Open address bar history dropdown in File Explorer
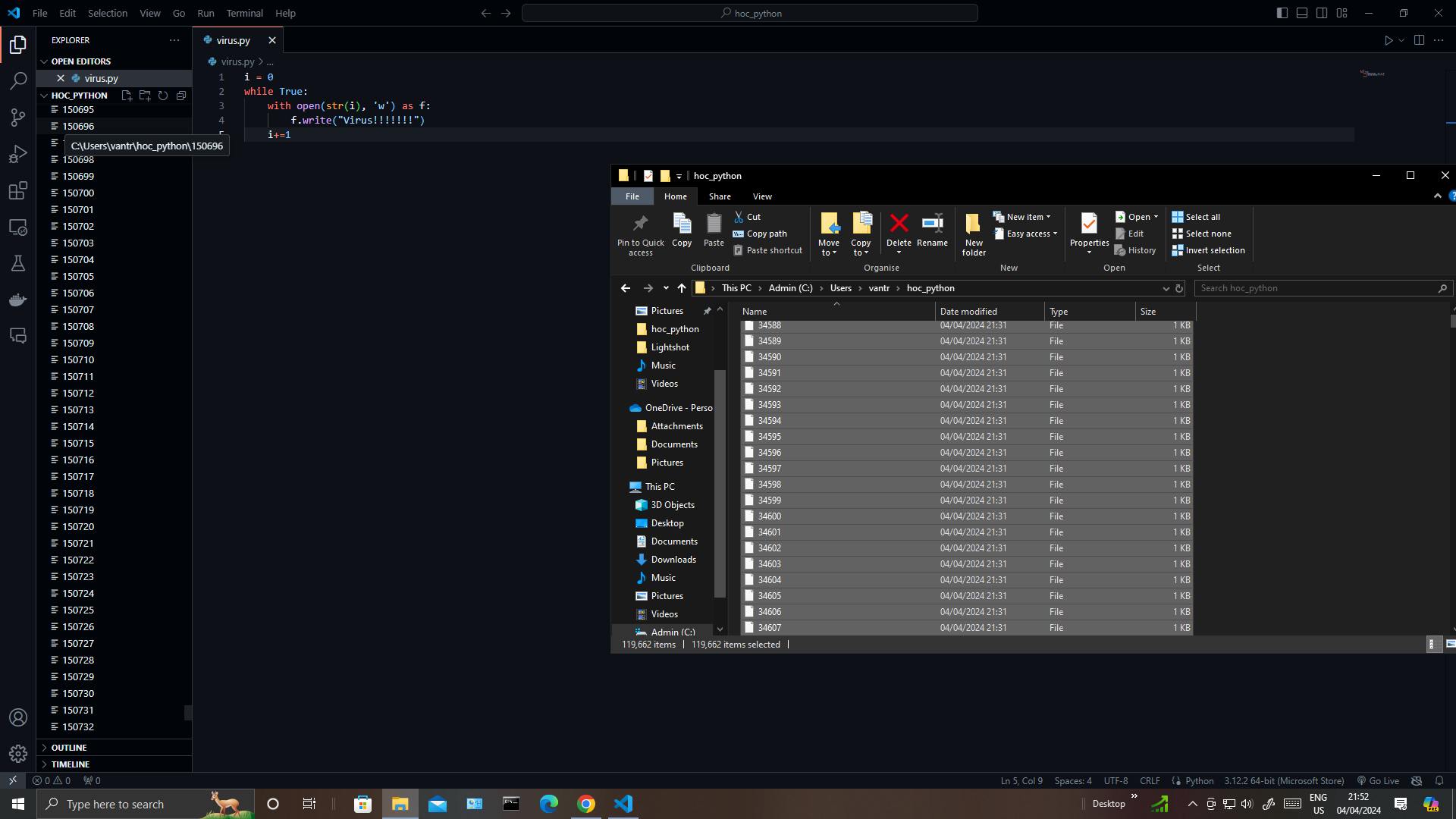Screen dimensions: 1456x819 1166,288
